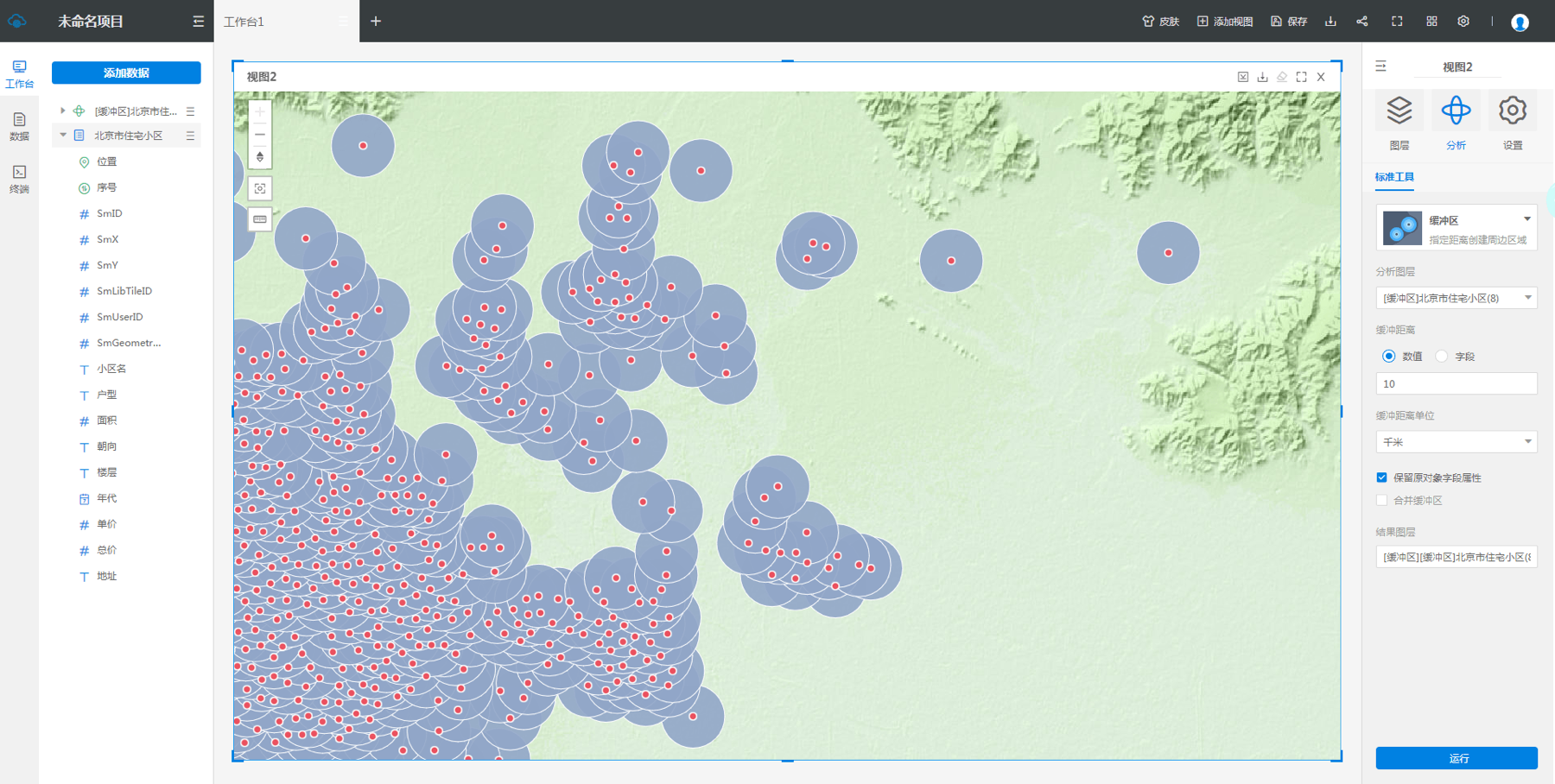Click the 添加数据 button

126,73
